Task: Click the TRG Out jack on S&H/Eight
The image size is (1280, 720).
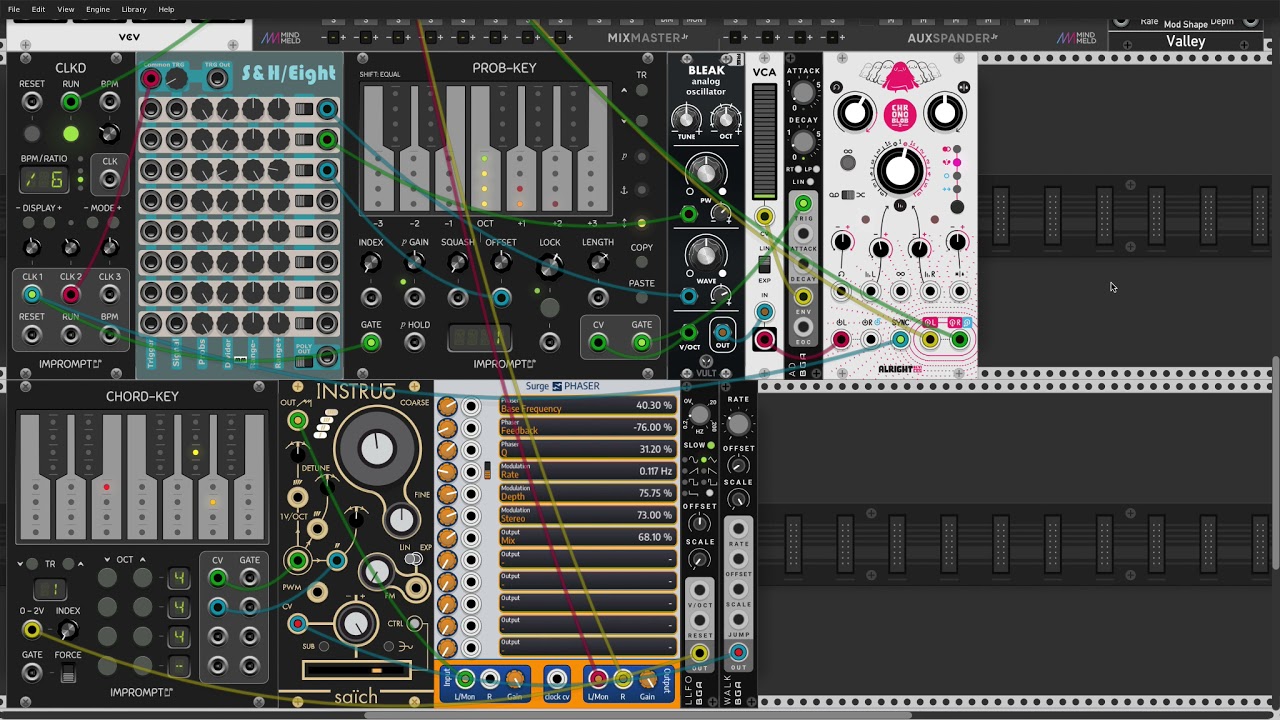Action: pos(217,79)
